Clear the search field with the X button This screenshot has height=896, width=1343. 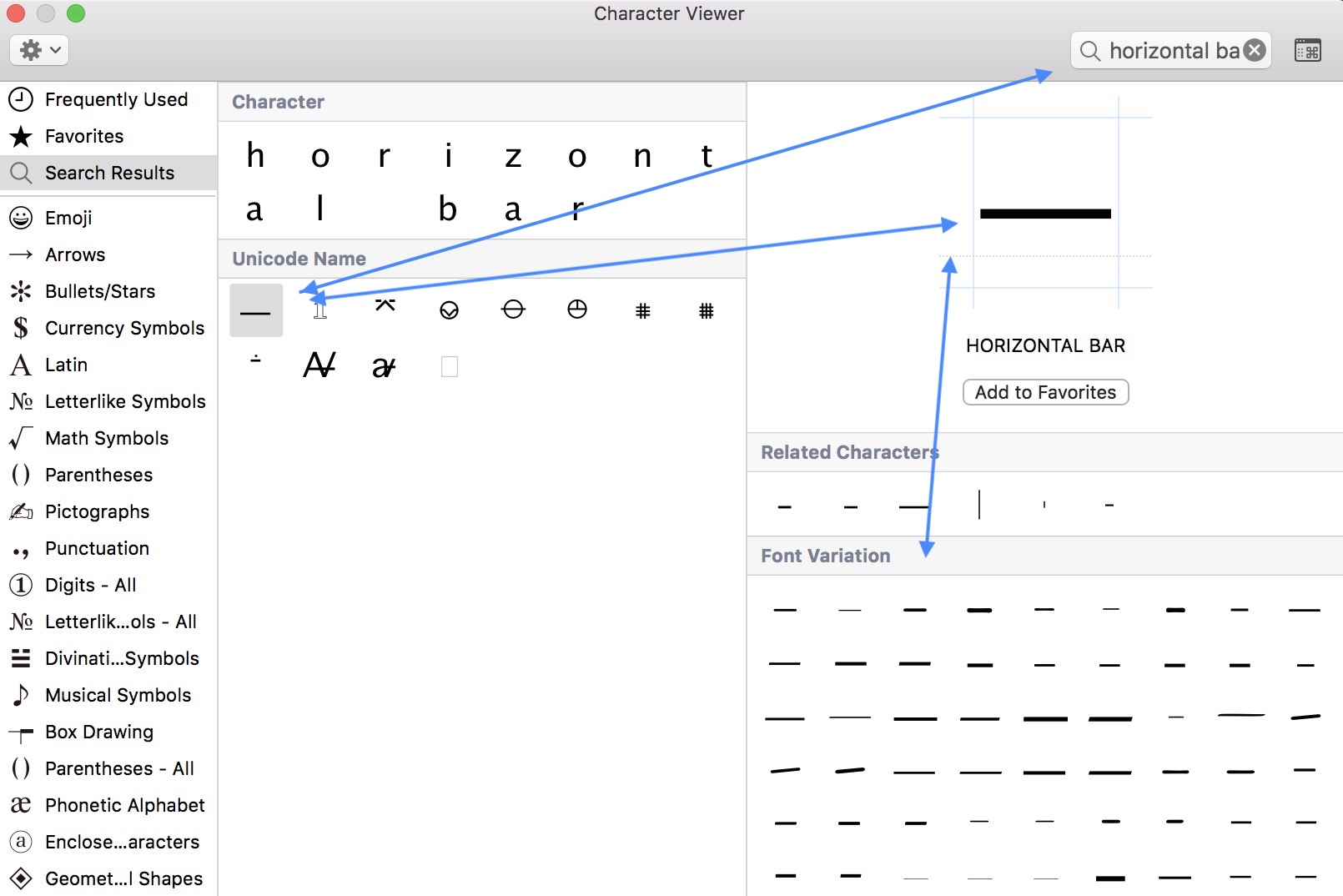point(1254,49)
